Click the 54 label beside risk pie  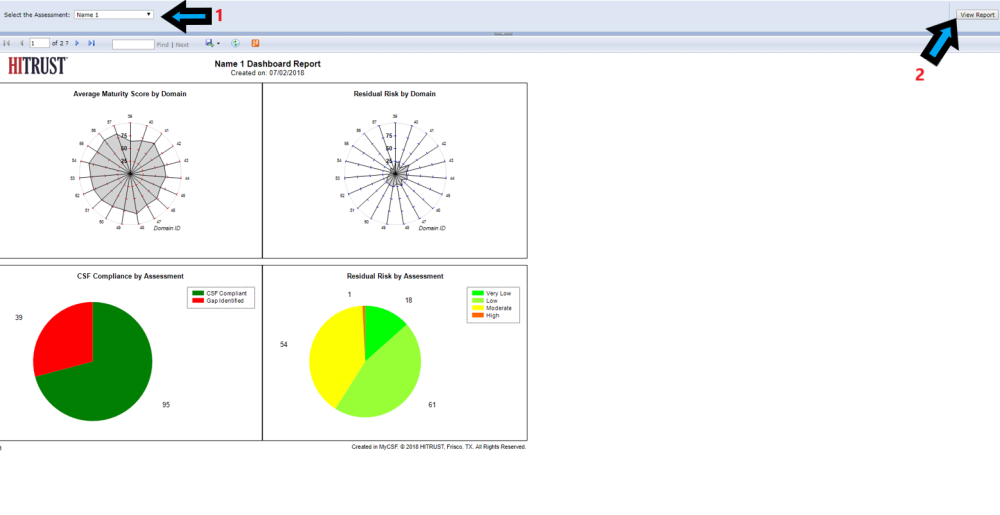coord(284,344)
